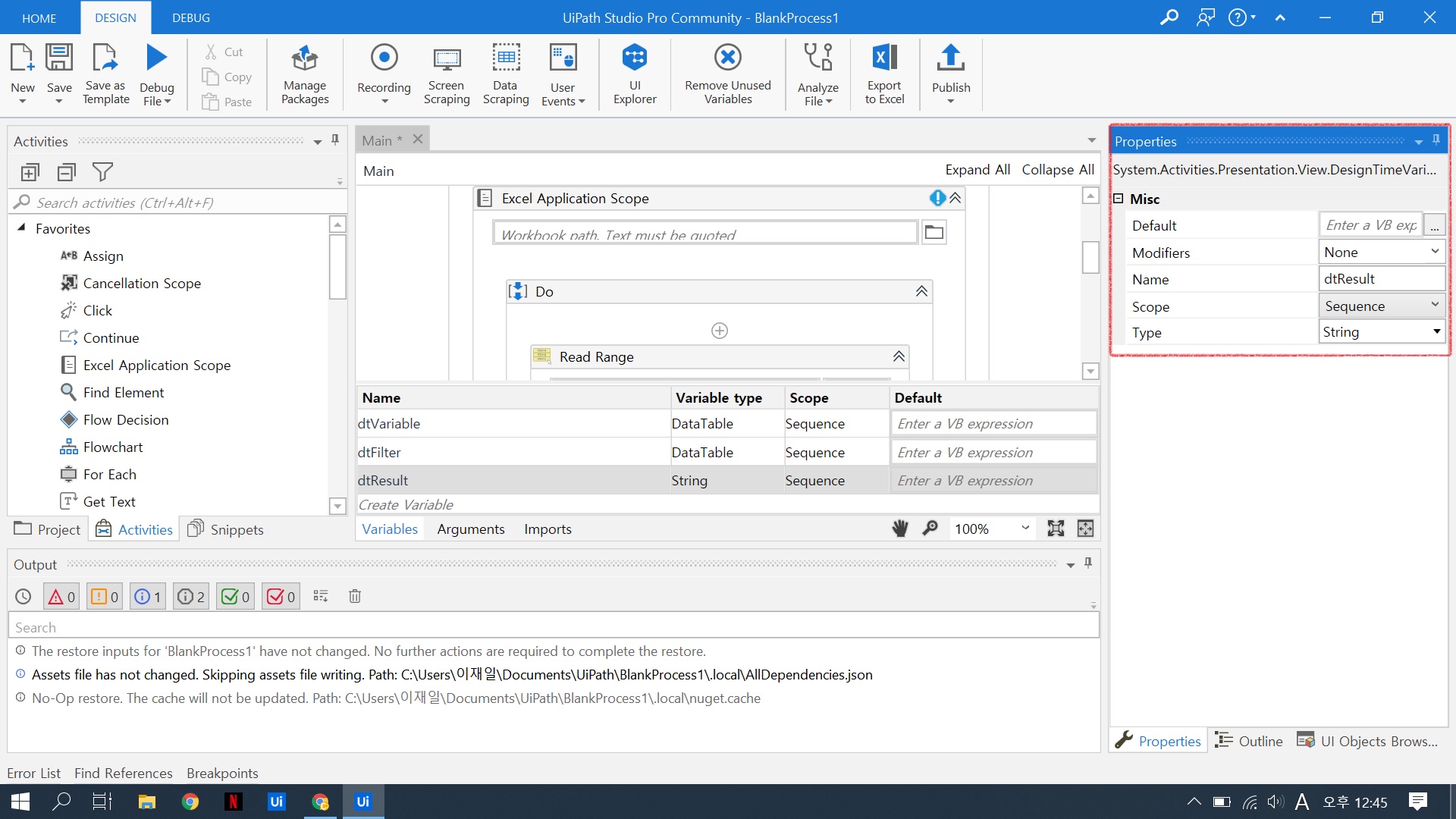The height and width of the screenshot is (819, 1456).
Task: Switch to the DEBUG ribbon tab
Action: pos(191,17)
